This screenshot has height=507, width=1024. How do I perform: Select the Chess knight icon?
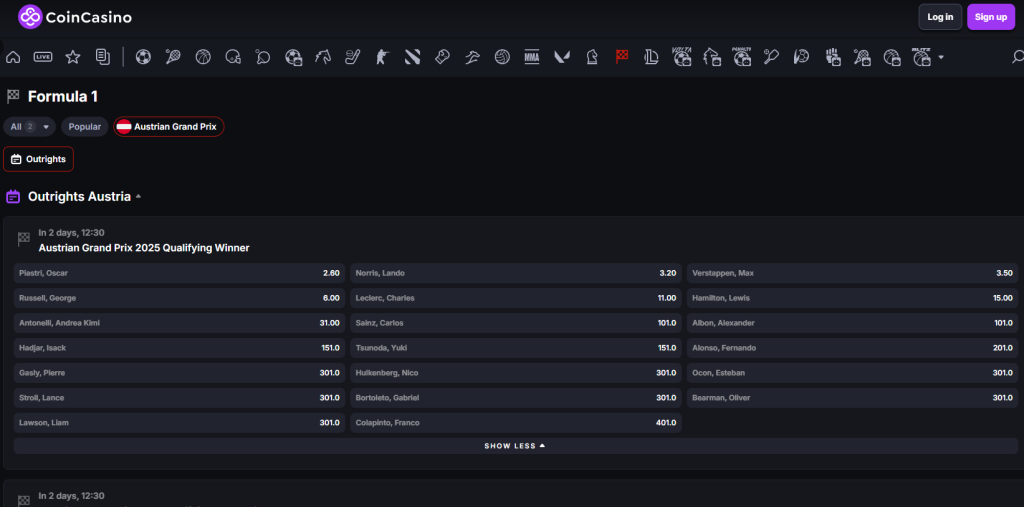click(592, 57)
